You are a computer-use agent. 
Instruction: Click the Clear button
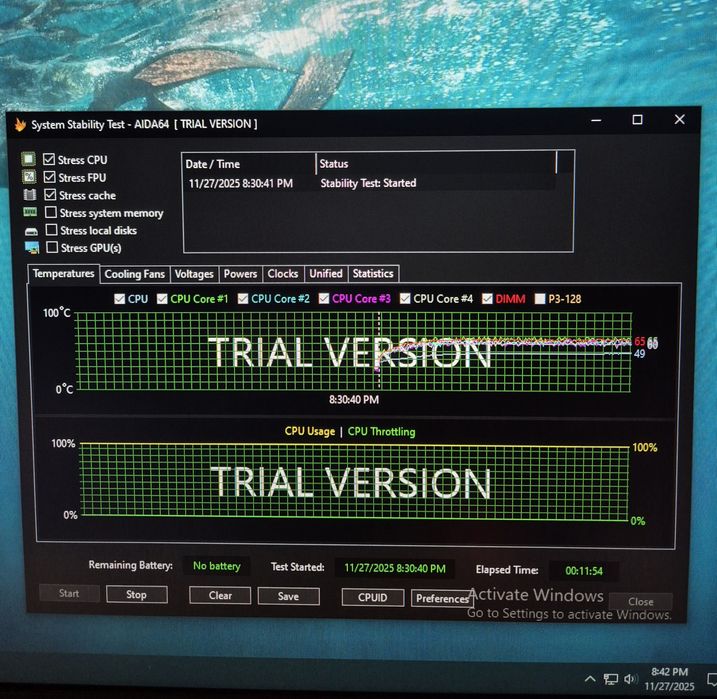coord(220,596)
